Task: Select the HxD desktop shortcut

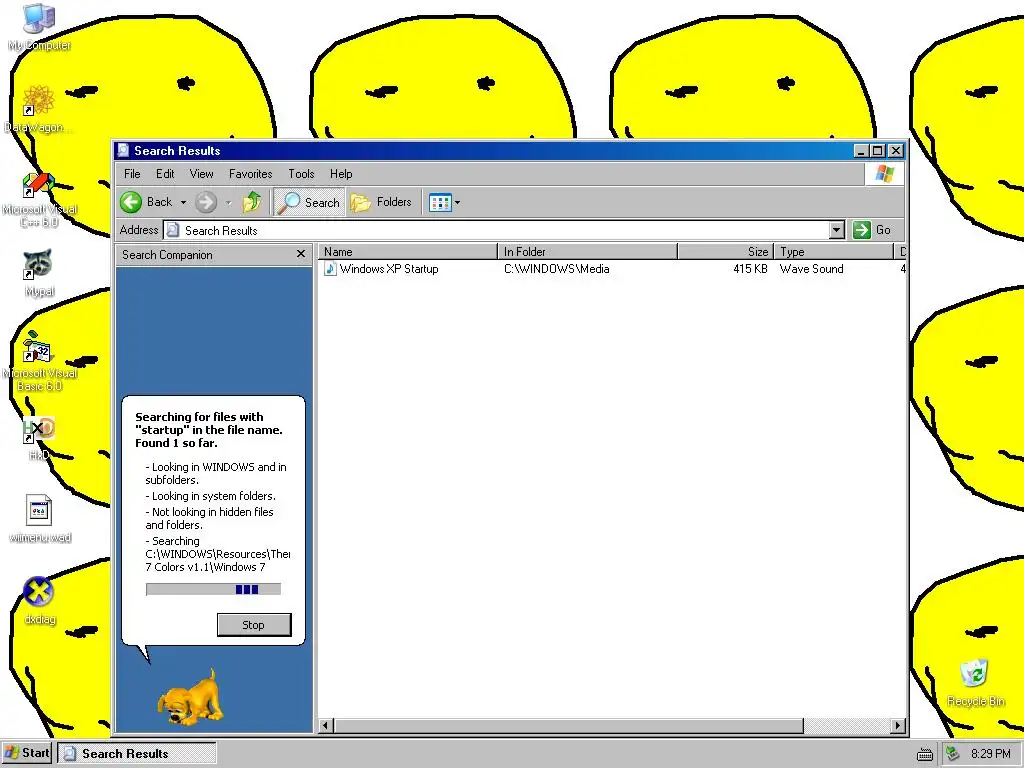Action: tap(39, 438)
